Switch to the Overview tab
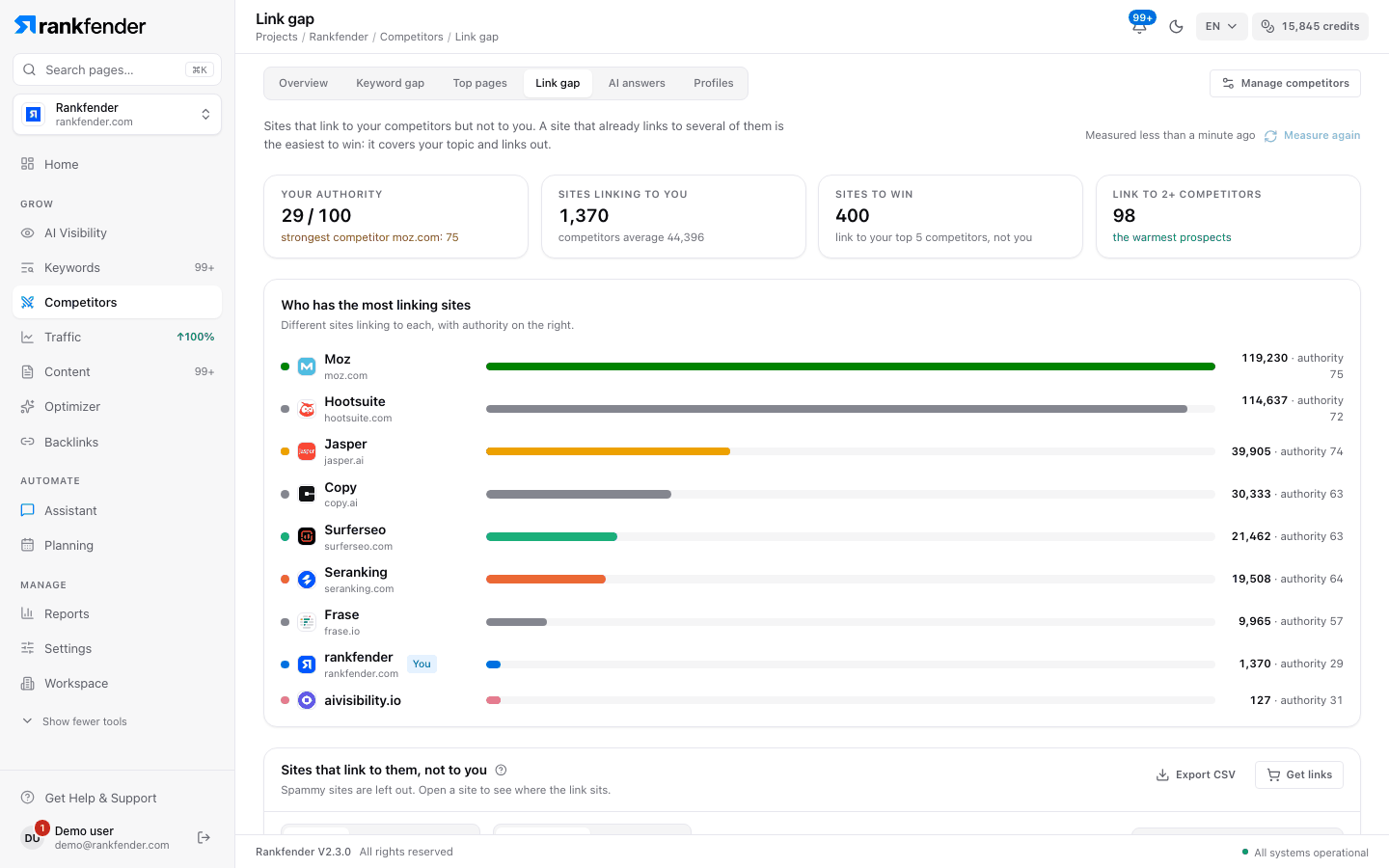This screenshot has height=868, width=1389. [x=303, y=83]
